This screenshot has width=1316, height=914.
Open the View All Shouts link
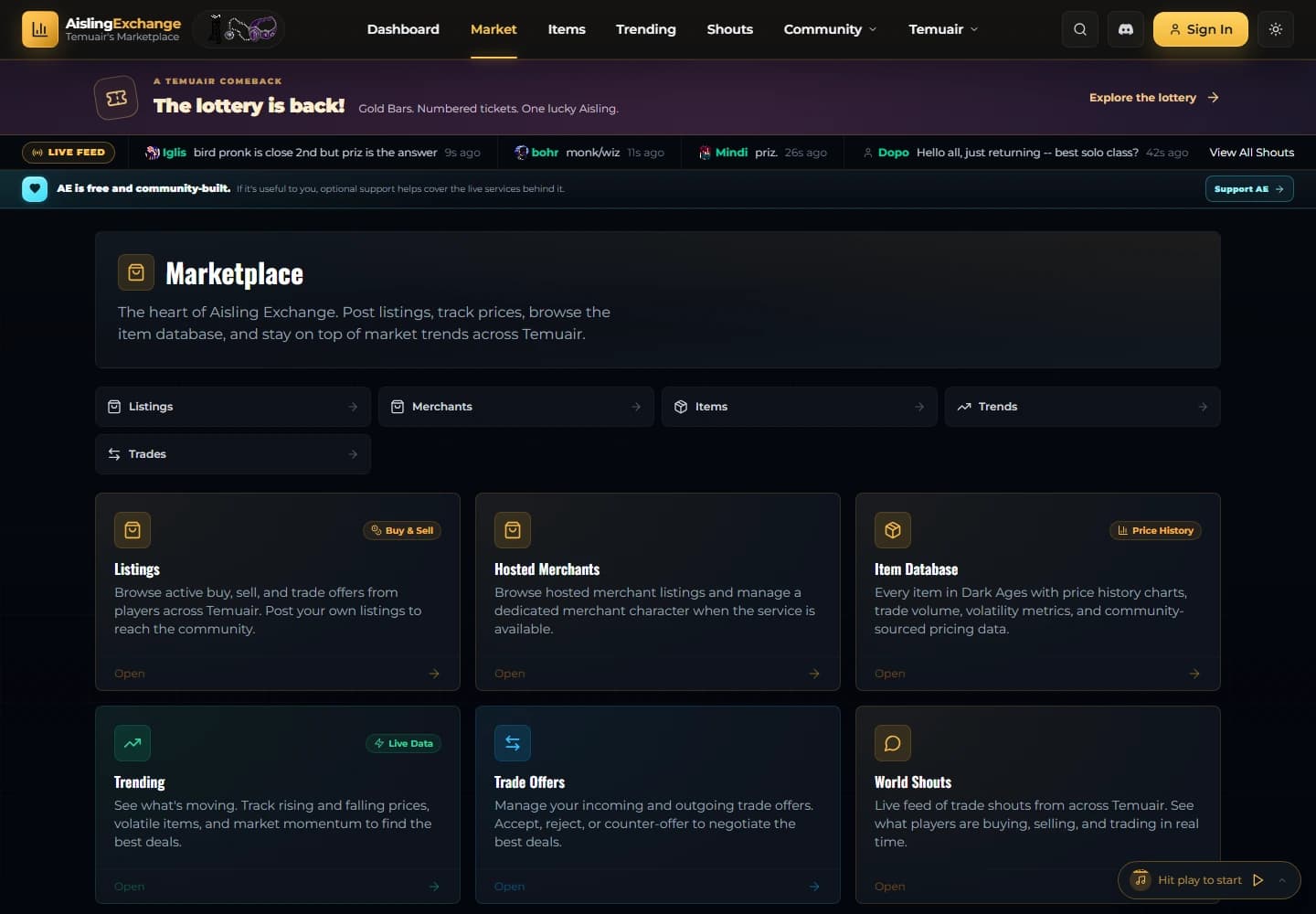pyautogui.click(x=1251, y=153)
